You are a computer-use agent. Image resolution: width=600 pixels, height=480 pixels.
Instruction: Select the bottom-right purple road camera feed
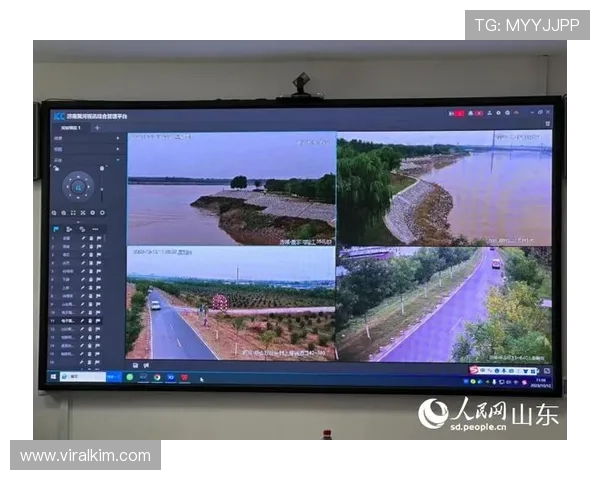tap(443, 304)
